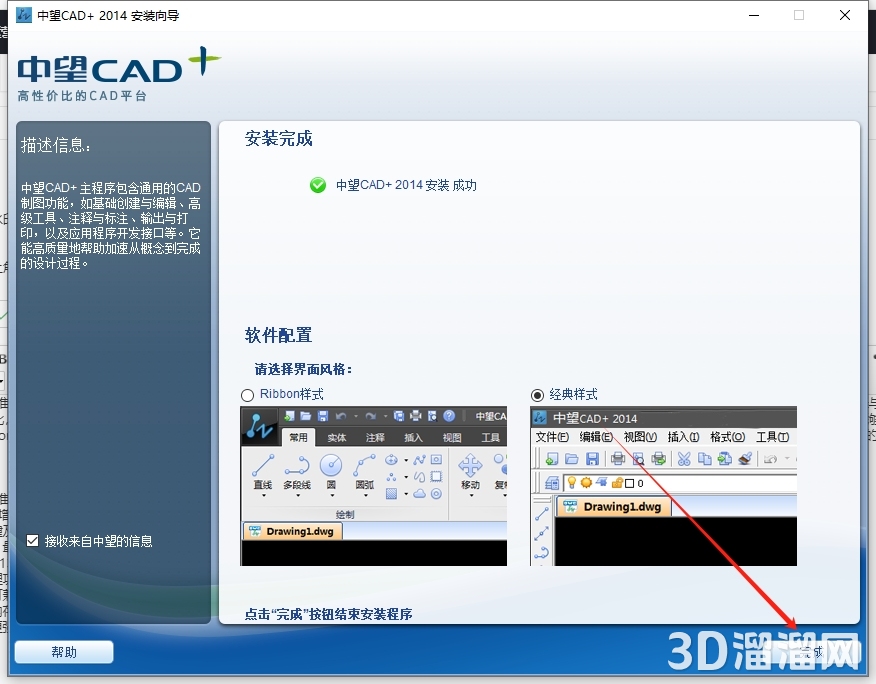Click the format painter brush icon in classic toolbar

[x=744, y=459]
